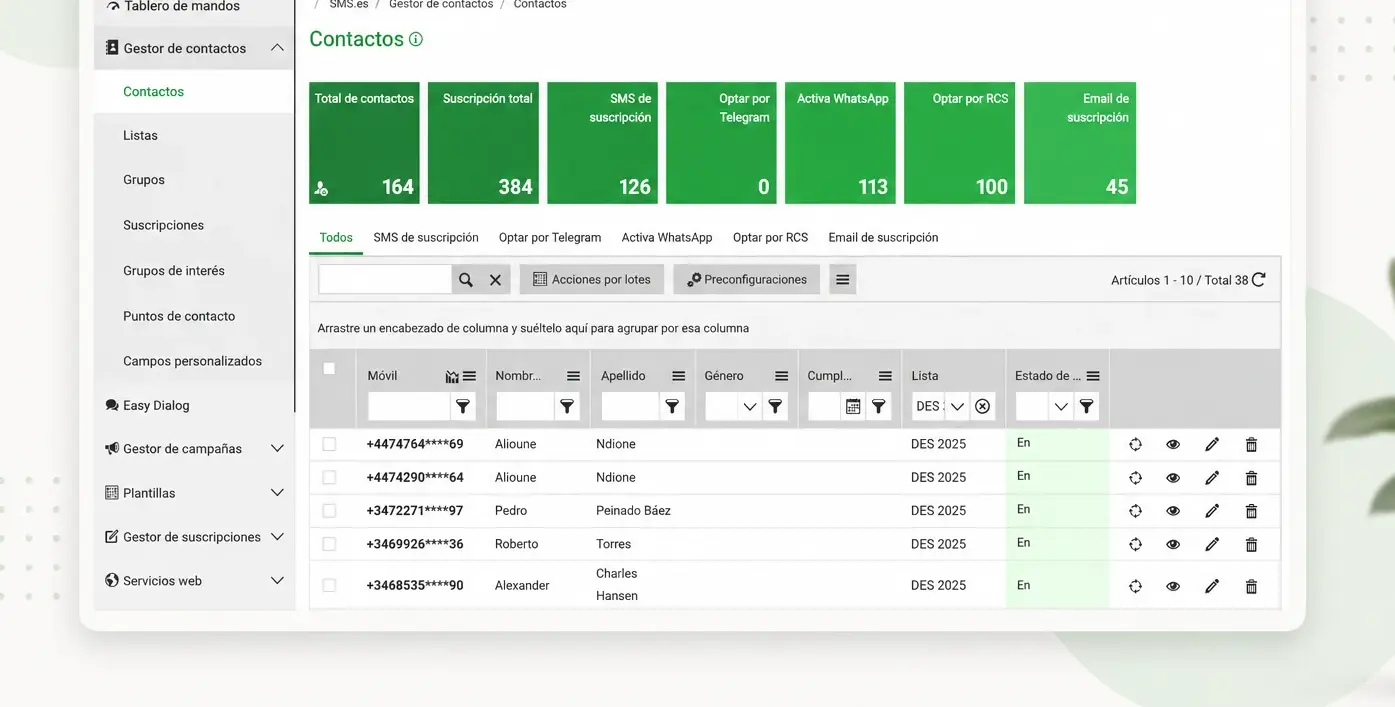Click in the contact search field
Screen dimensions: 1395x707
coord(386,280)
